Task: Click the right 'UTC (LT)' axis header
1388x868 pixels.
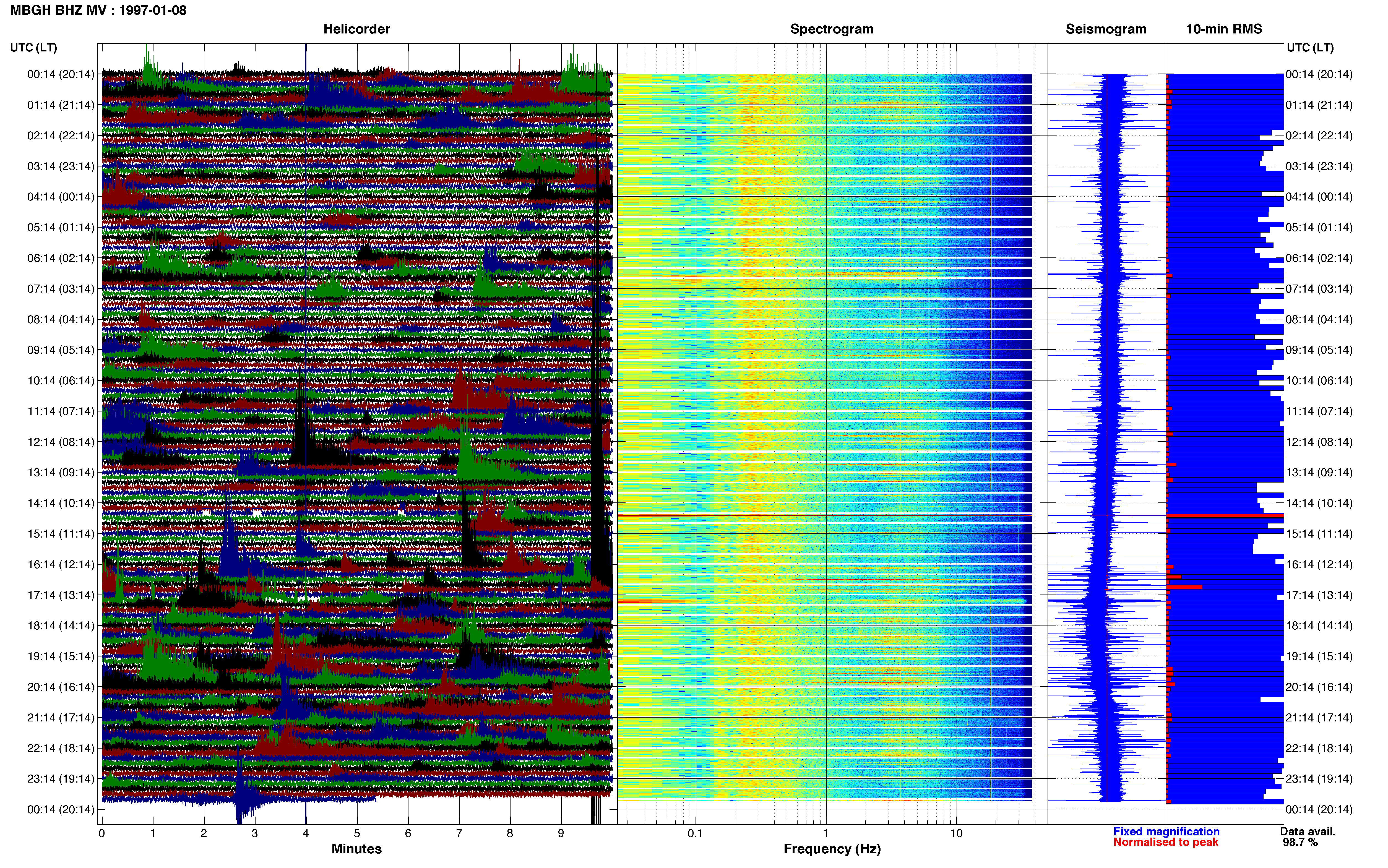Action: pyautogui.click(x=1310, y=48)
